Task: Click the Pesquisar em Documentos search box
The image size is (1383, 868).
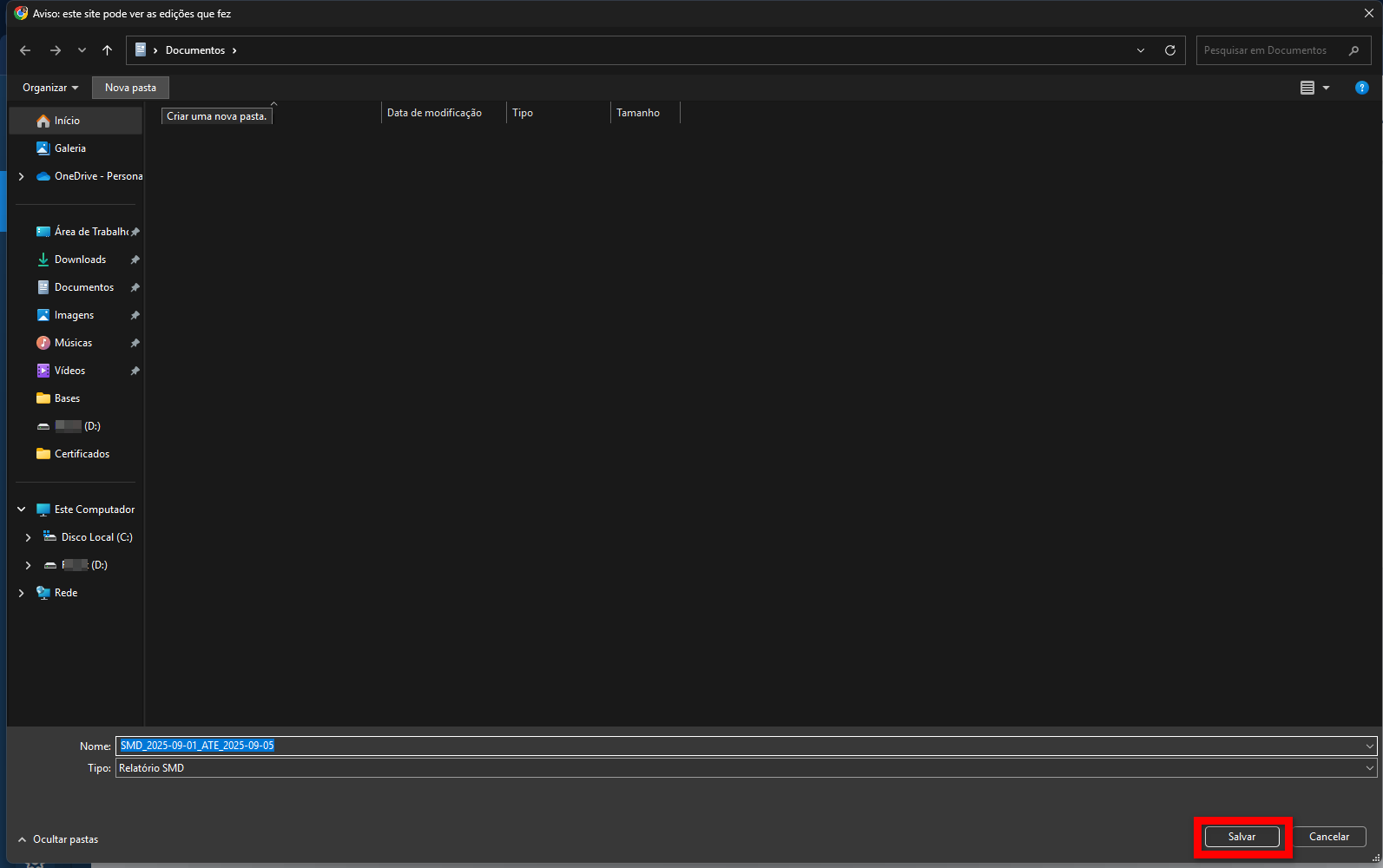Action: pyautogui.click(x=1272, y=50)
